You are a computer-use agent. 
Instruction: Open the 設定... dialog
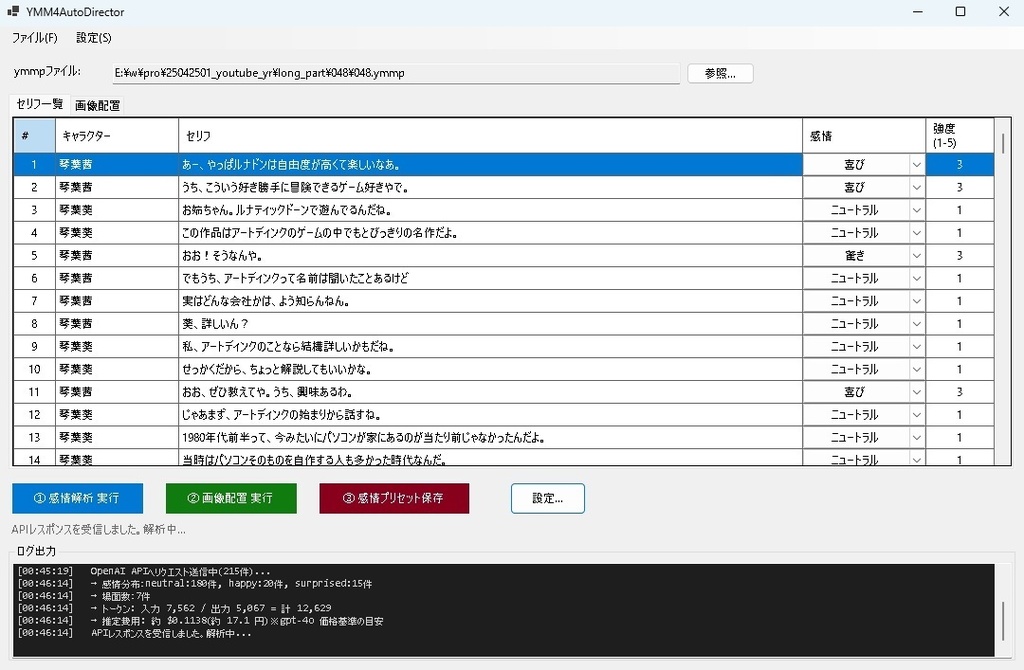[547, 498]
